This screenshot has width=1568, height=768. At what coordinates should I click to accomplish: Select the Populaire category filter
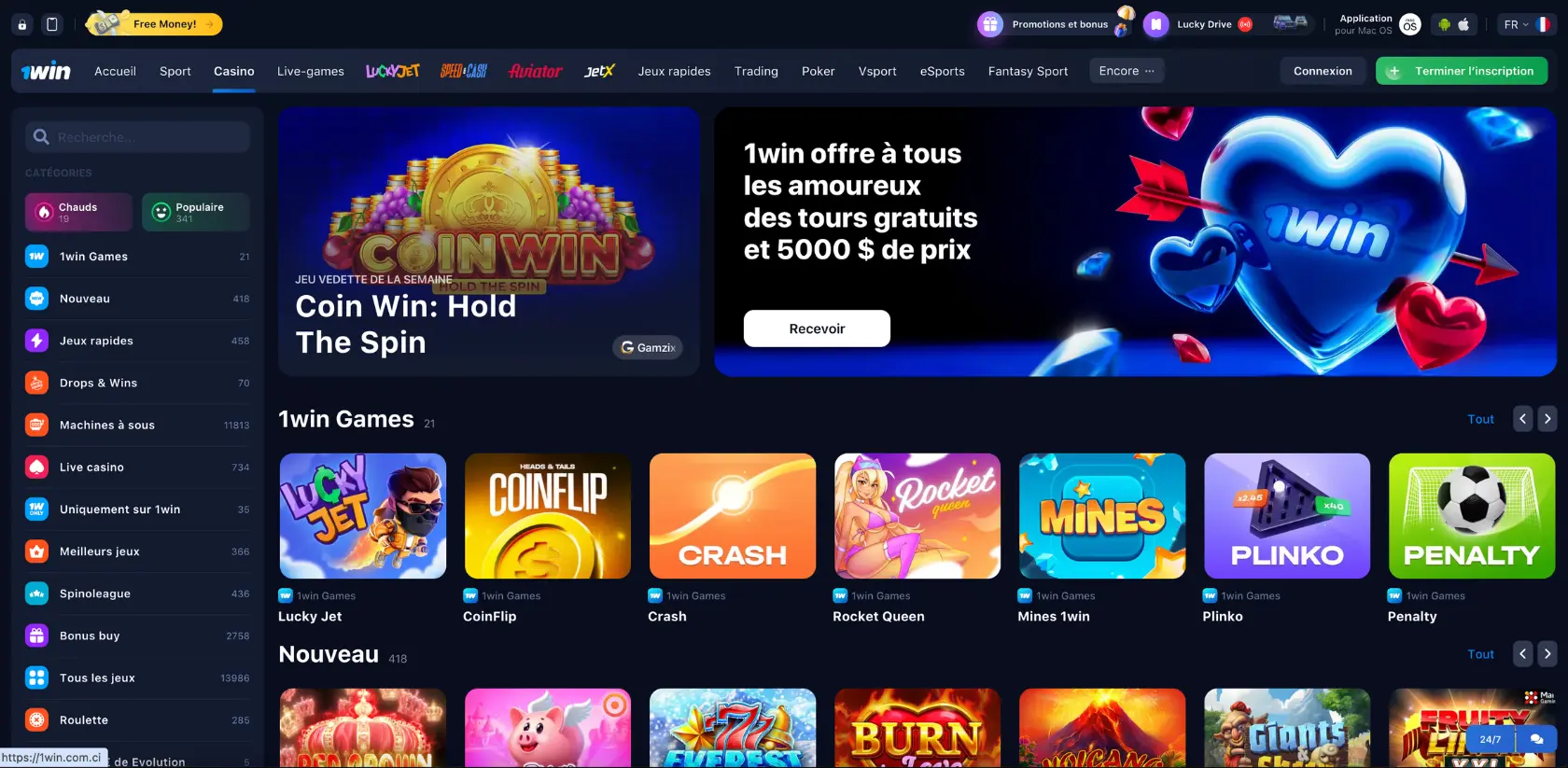click(196, 212)
